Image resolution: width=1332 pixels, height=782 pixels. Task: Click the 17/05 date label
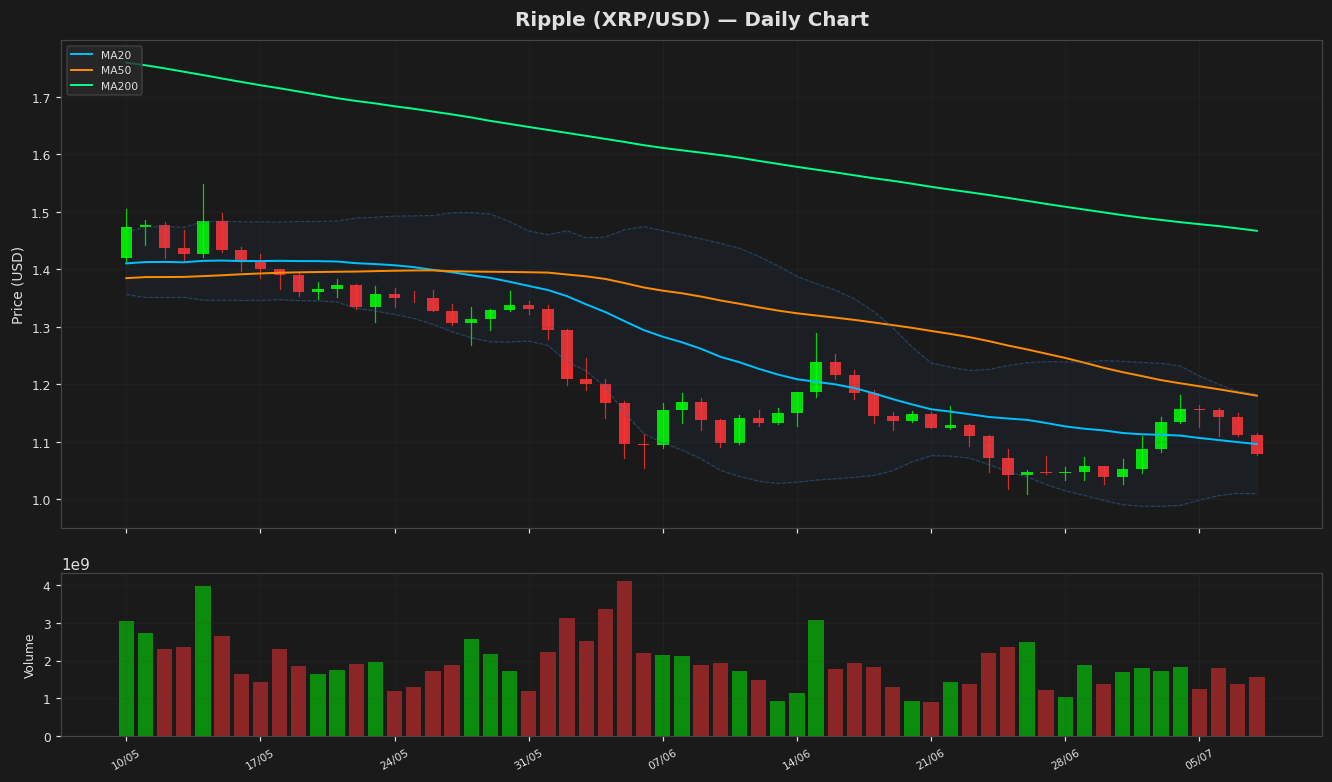pos(259,760)
